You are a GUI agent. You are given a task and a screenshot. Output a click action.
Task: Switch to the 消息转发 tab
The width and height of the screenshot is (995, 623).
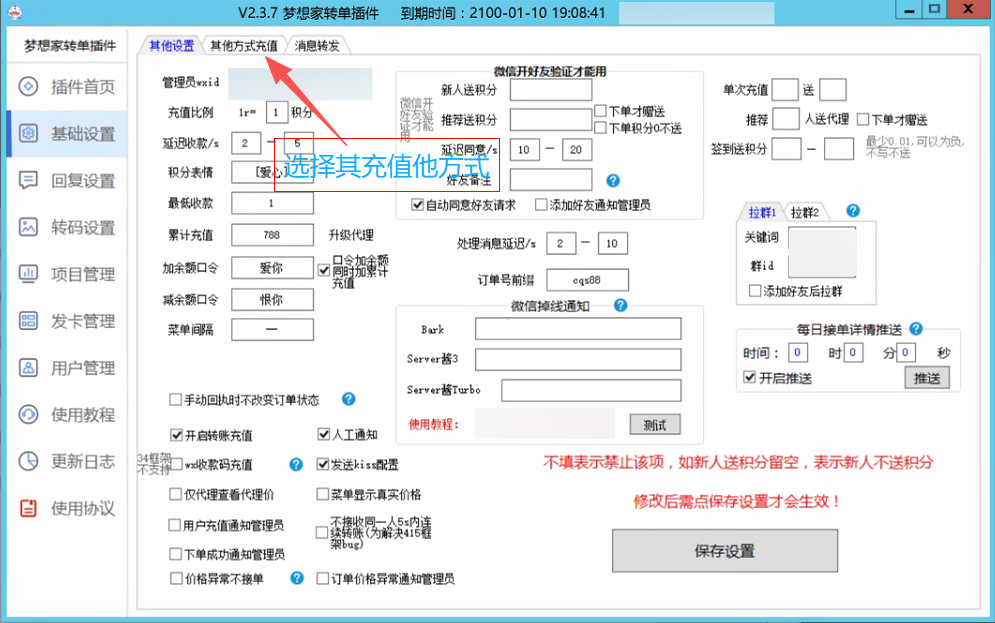coord(316,46)
